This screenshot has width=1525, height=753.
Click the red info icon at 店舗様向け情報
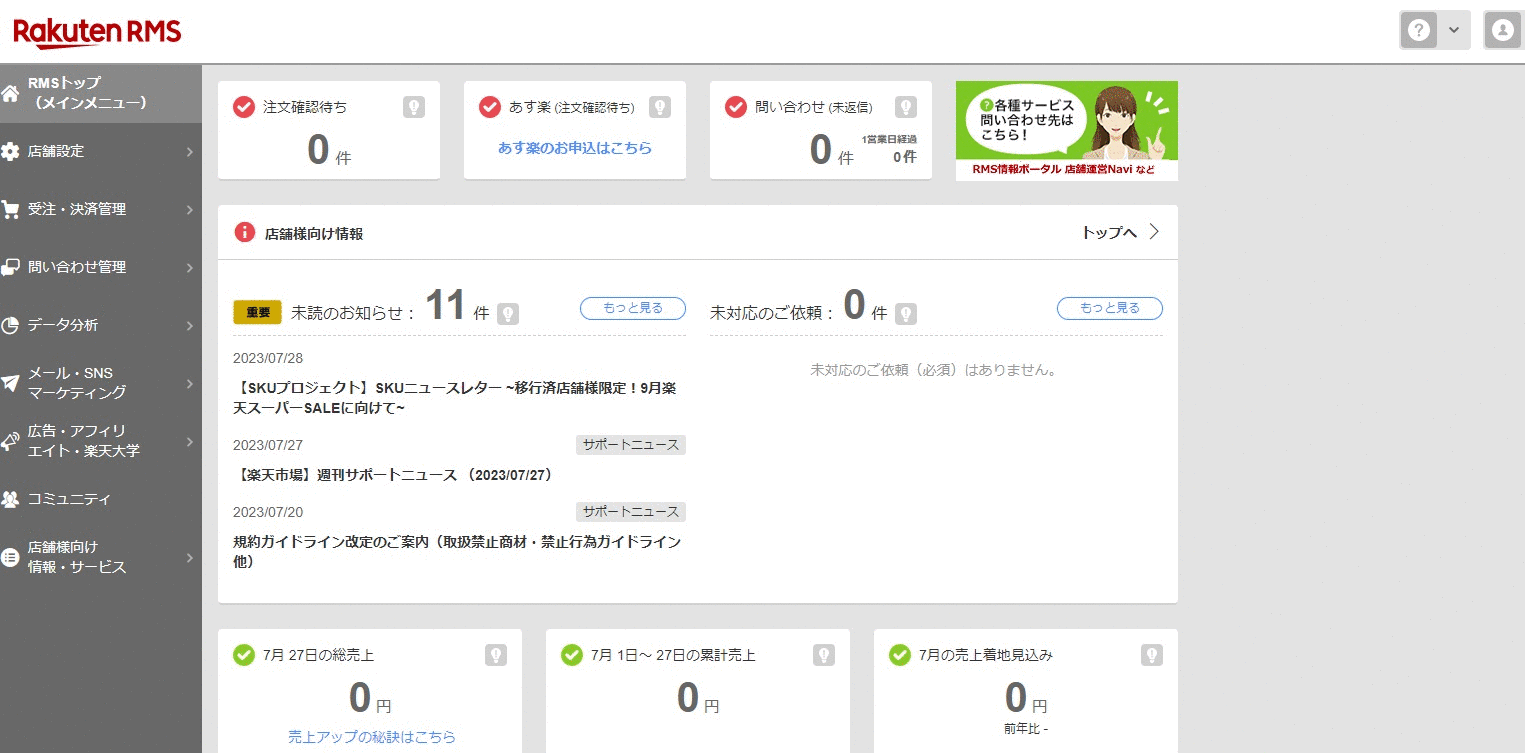coord(245,232)
